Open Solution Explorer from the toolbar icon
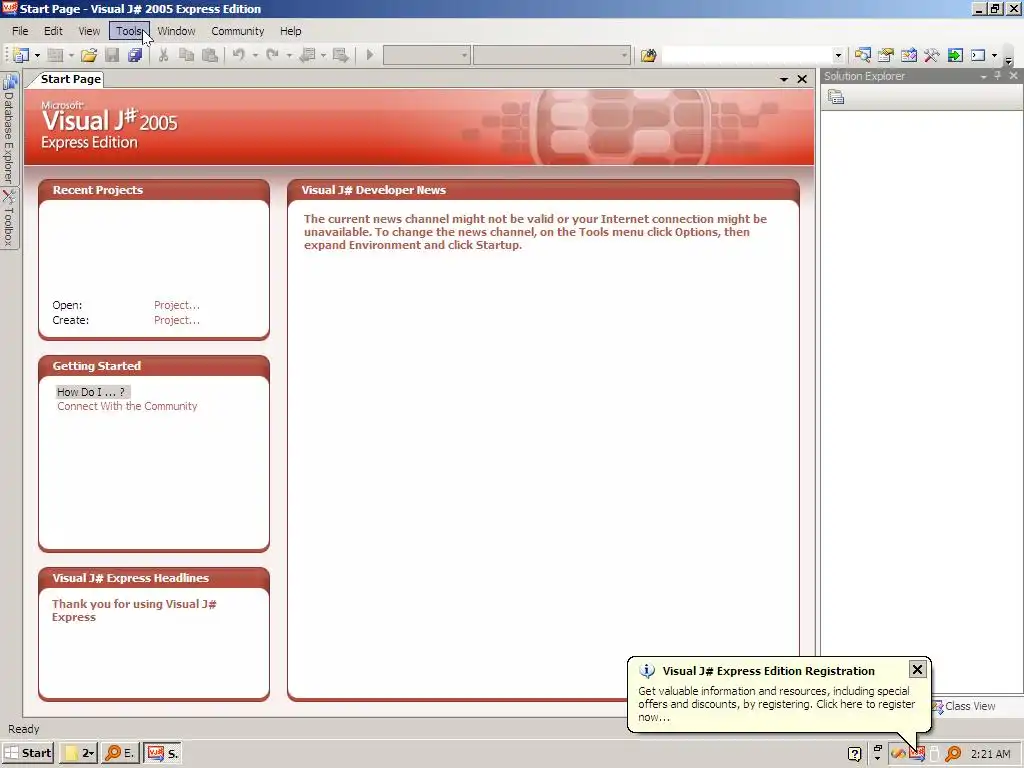Image resolution: width=1024 pixels, height=768 pixels. coord(863,56)
